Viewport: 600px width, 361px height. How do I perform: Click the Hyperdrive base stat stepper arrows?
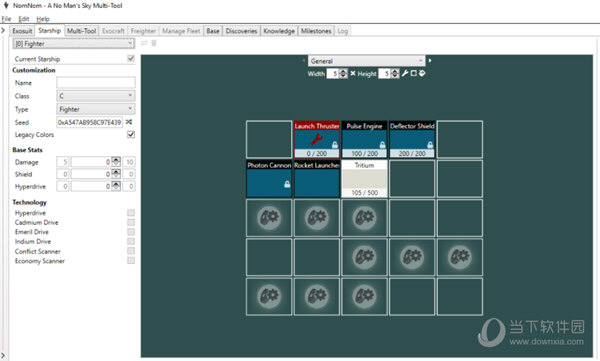click(116, 186)
